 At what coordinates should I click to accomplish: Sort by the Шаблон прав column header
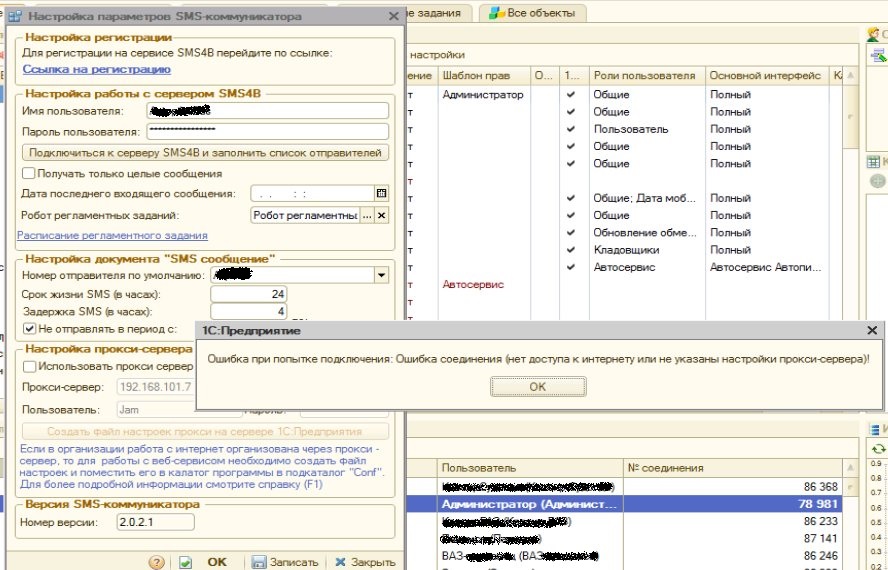point(484,75)
